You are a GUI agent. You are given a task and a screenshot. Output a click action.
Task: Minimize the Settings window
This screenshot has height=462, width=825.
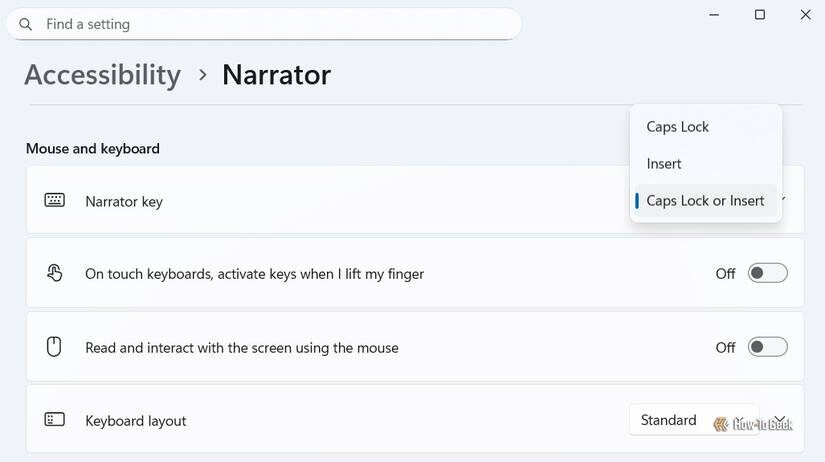point(714,14)
